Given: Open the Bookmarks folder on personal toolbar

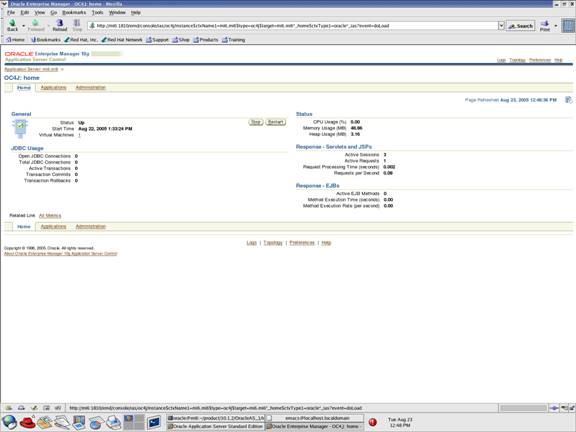Looking at the screenshot, I should [x=45, y=40].
